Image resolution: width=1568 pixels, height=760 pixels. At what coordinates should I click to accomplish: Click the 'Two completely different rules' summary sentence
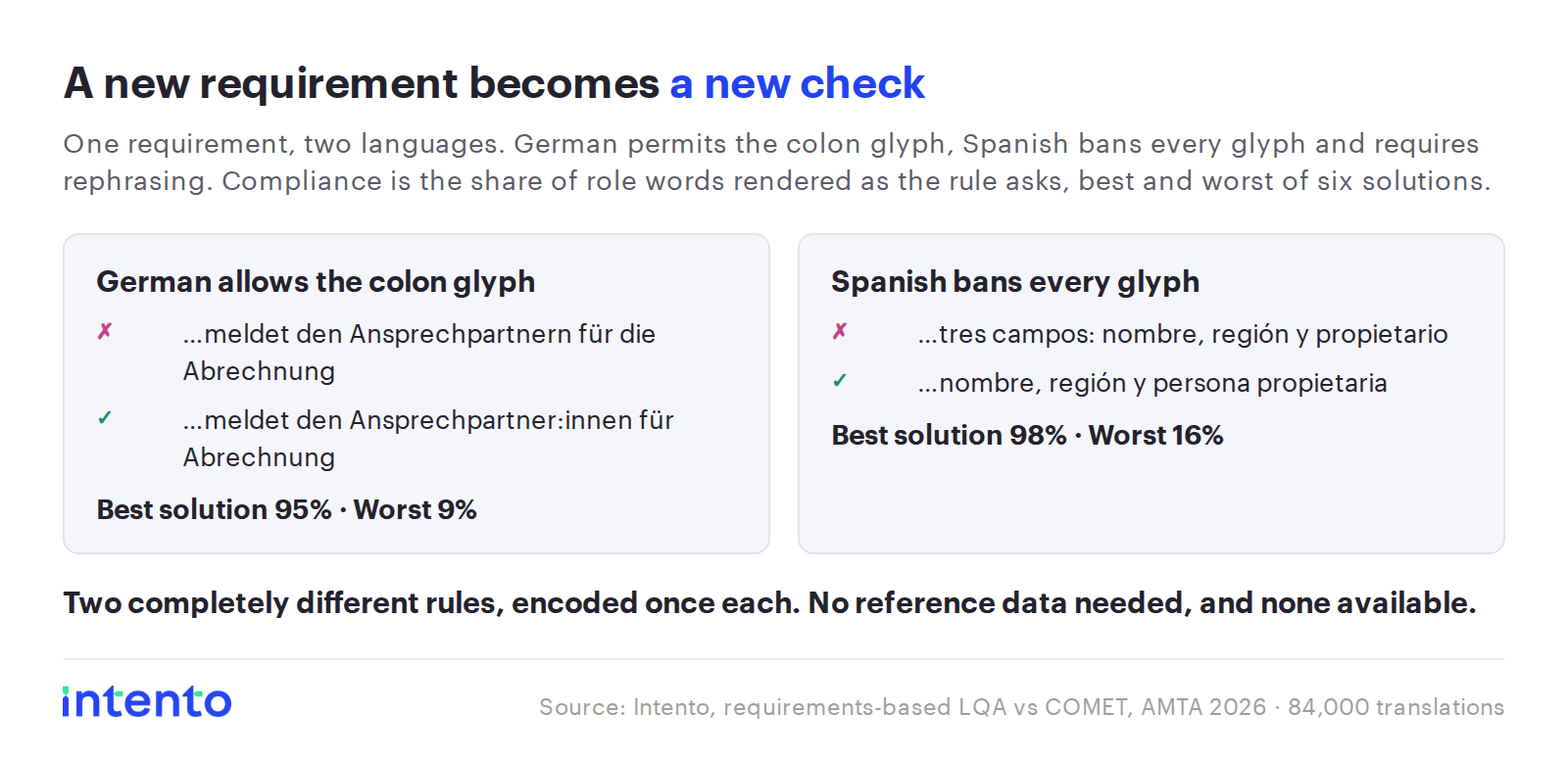769,602
